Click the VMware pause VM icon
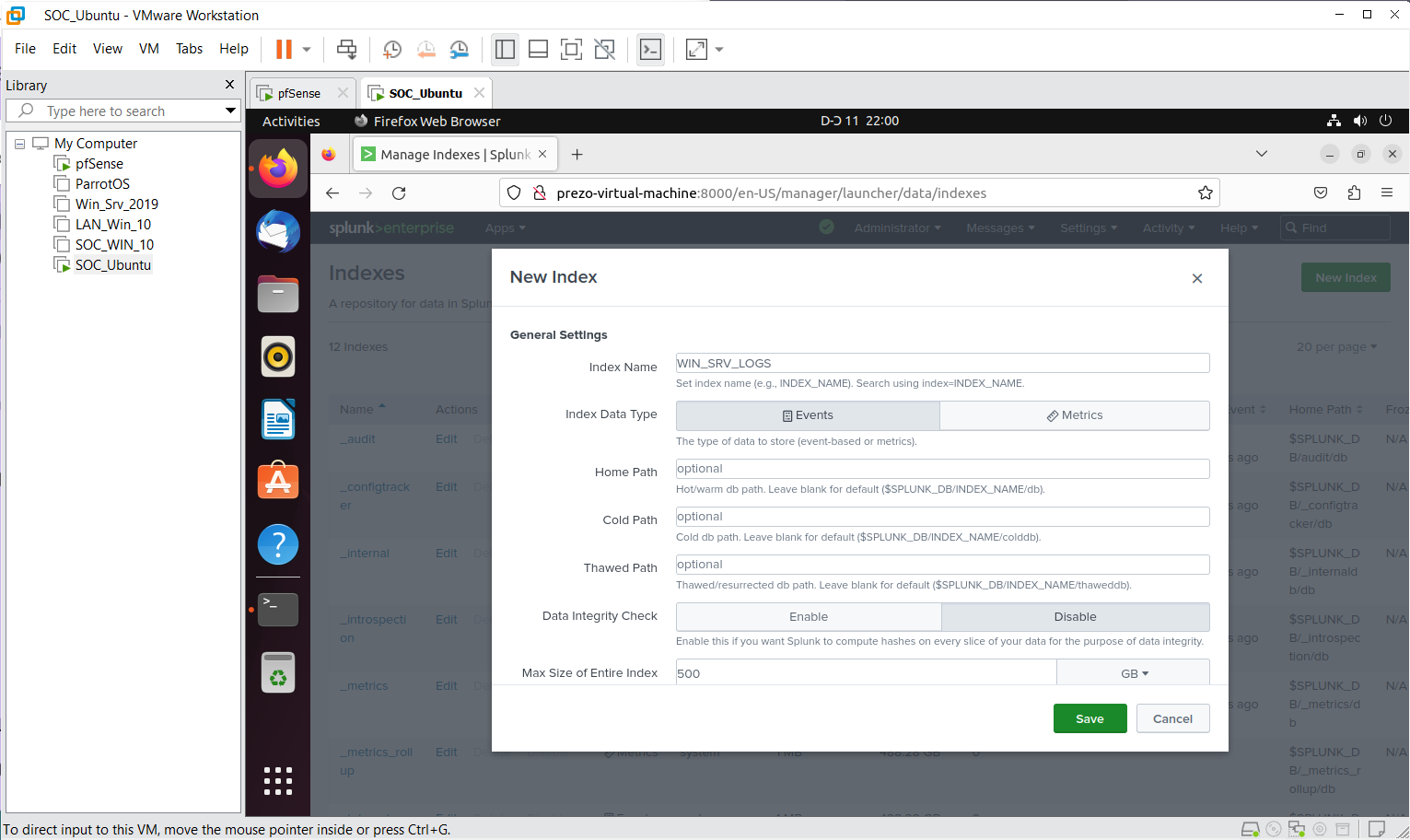Screen dimensions: 1410x840 pos(284,50)
